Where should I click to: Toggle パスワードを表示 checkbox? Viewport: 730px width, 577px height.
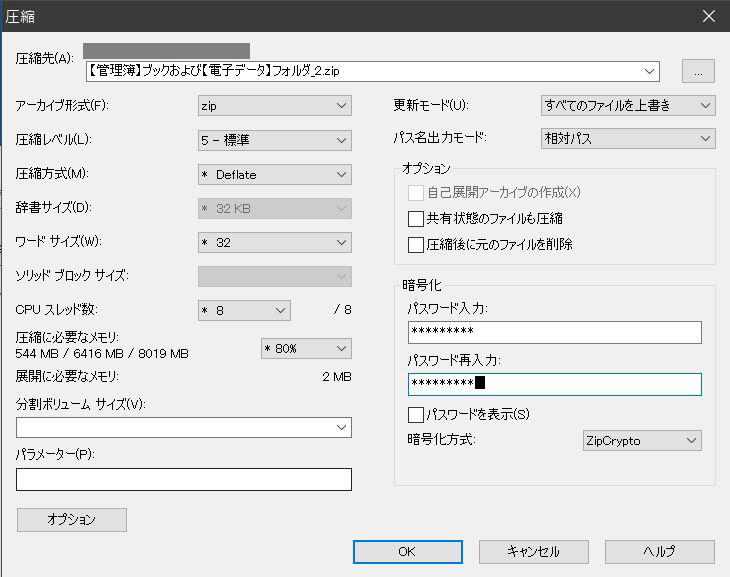[x=416, y=414]
